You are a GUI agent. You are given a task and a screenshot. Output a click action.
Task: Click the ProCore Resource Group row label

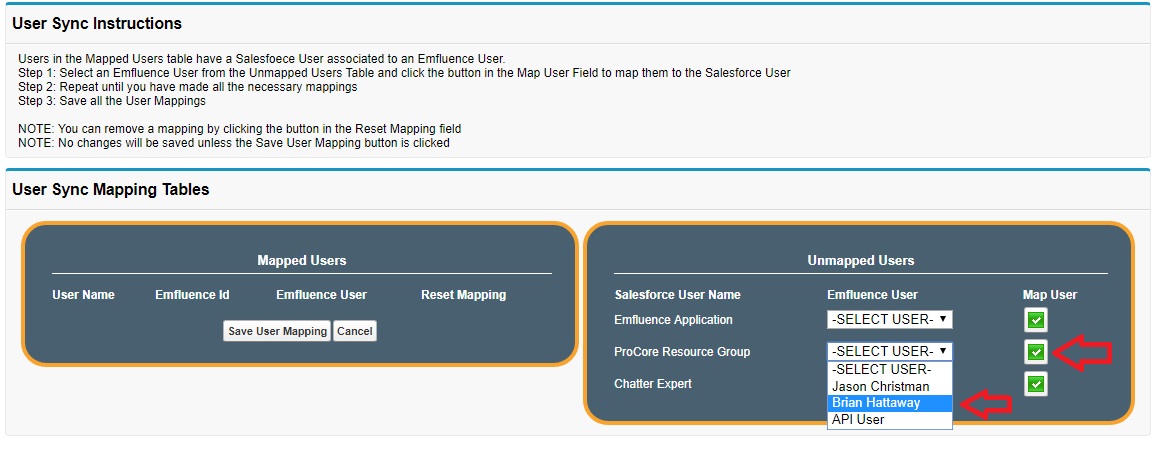coord(681,352)
